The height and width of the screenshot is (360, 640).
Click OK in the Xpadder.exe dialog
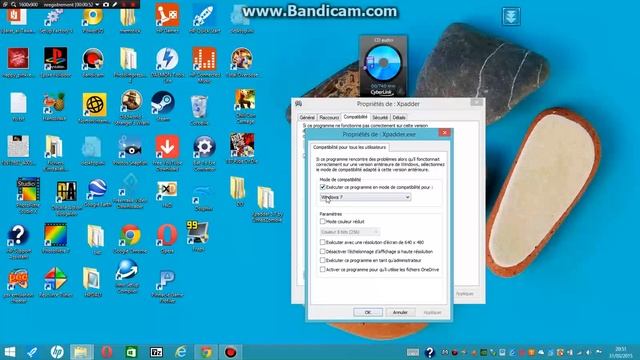point(368,312)
